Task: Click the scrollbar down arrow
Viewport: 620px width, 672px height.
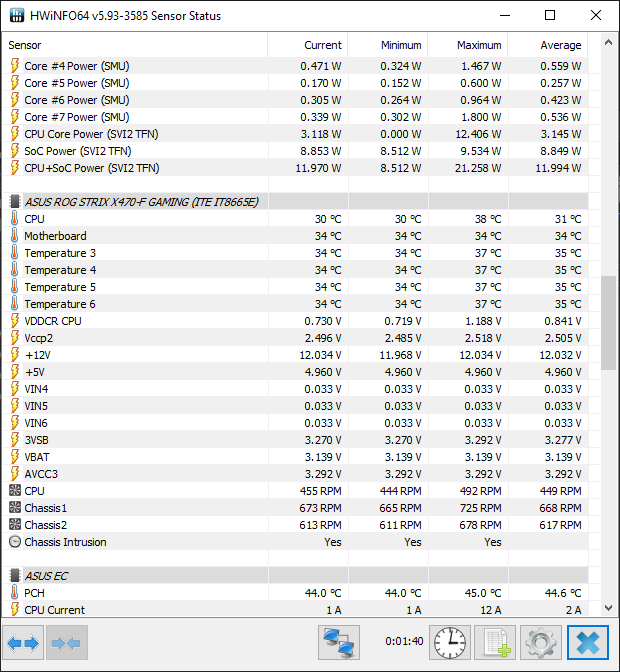Action: (x=608, y=608)
